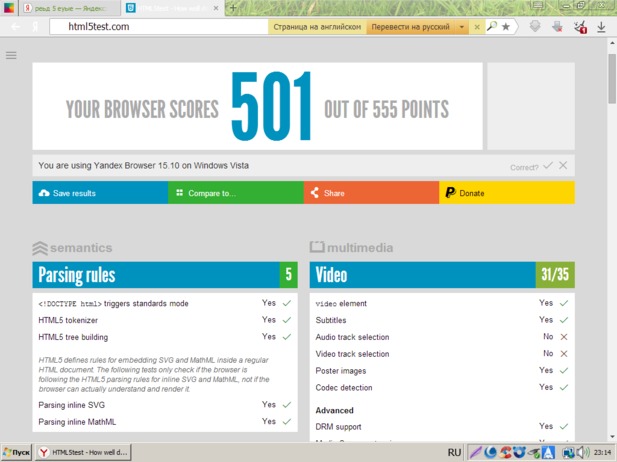Click 'HTML5 tokenizer' row
This screenshot has height=462, width=617.
(165, 320)
